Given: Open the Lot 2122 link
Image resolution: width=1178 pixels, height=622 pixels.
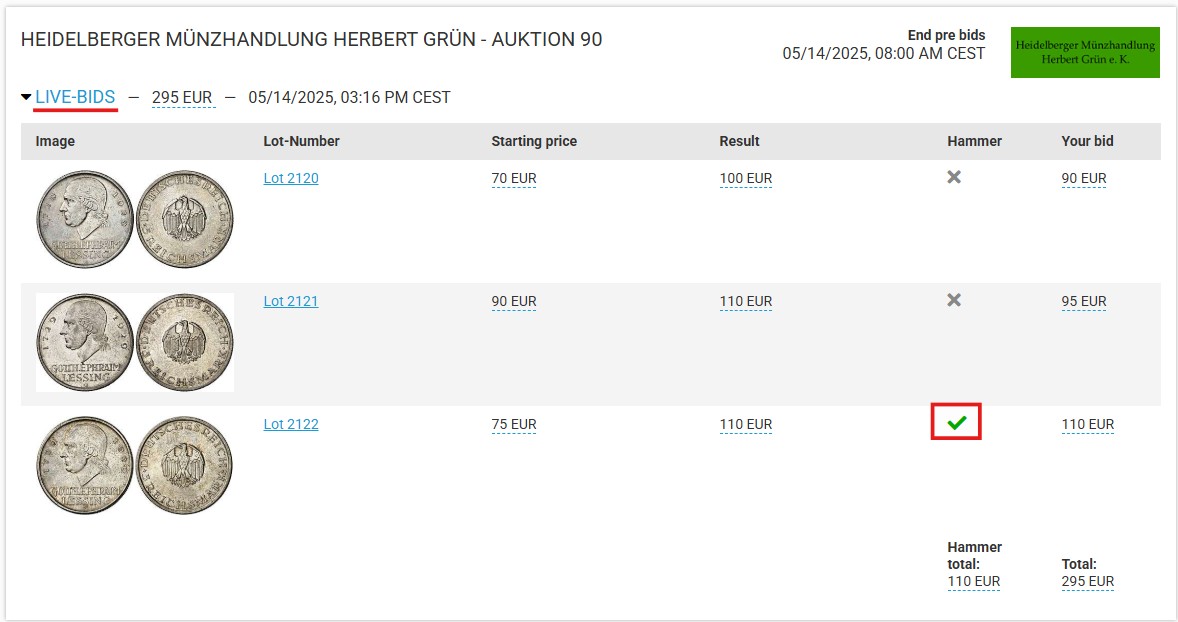Looking at the screenshot, I should [x=291, y=424].
